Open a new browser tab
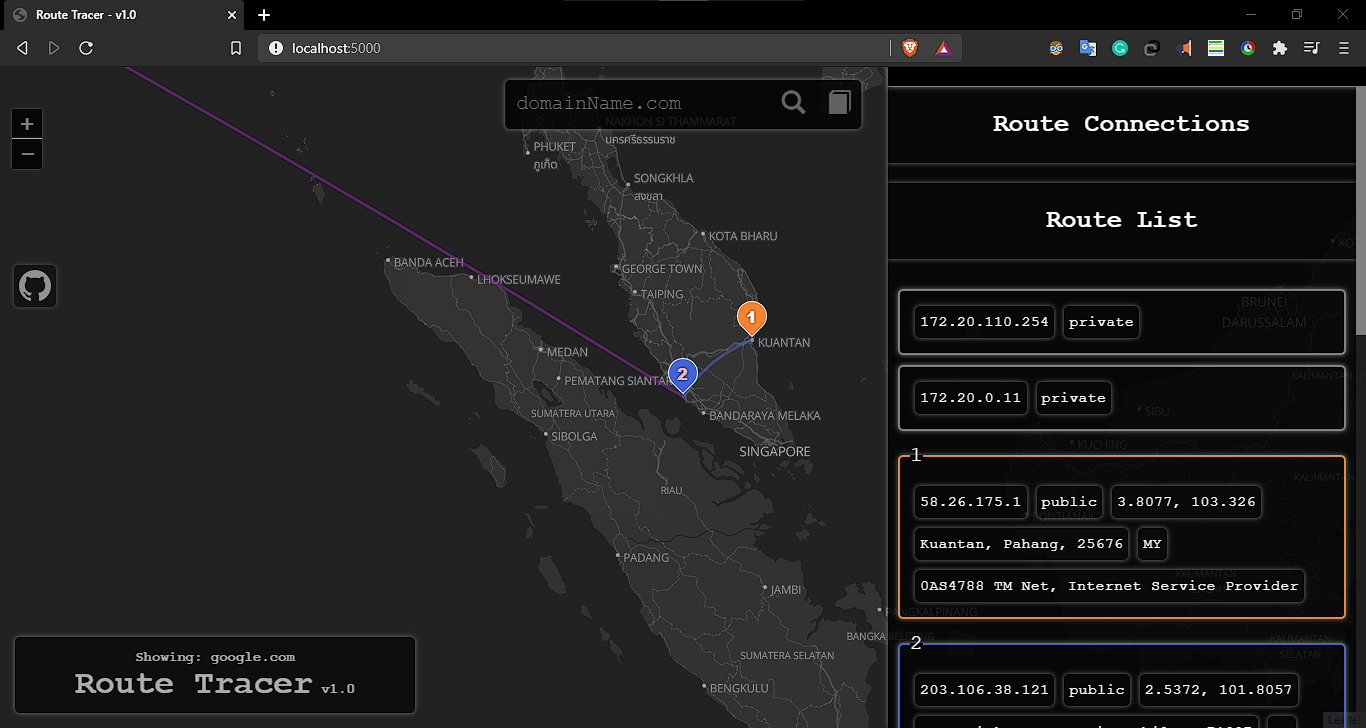Viewport: 1366px width, 728px height. click(x=264, y=15)
